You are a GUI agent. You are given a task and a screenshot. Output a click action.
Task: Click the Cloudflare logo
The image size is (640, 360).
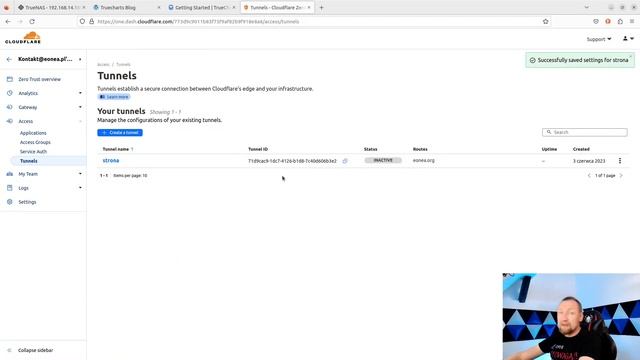pyautogui.click(x=23, y=38)
